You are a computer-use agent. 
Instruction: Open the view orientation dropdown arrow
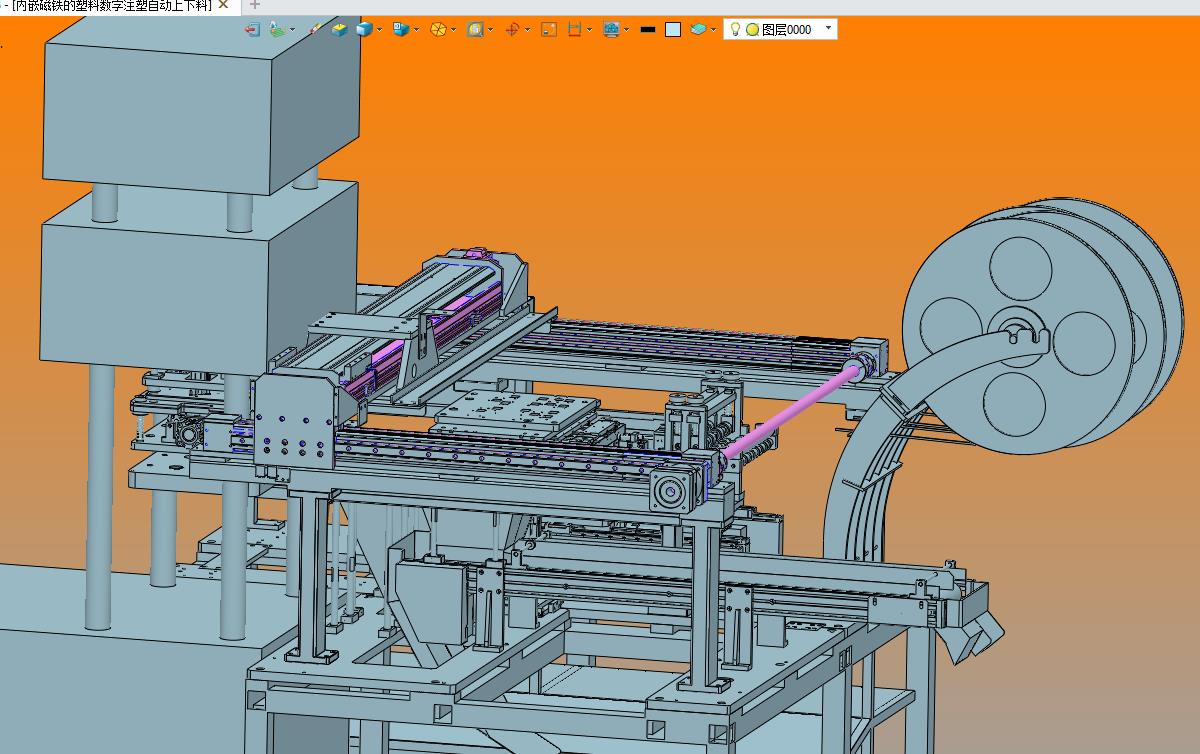pos(417,30)
